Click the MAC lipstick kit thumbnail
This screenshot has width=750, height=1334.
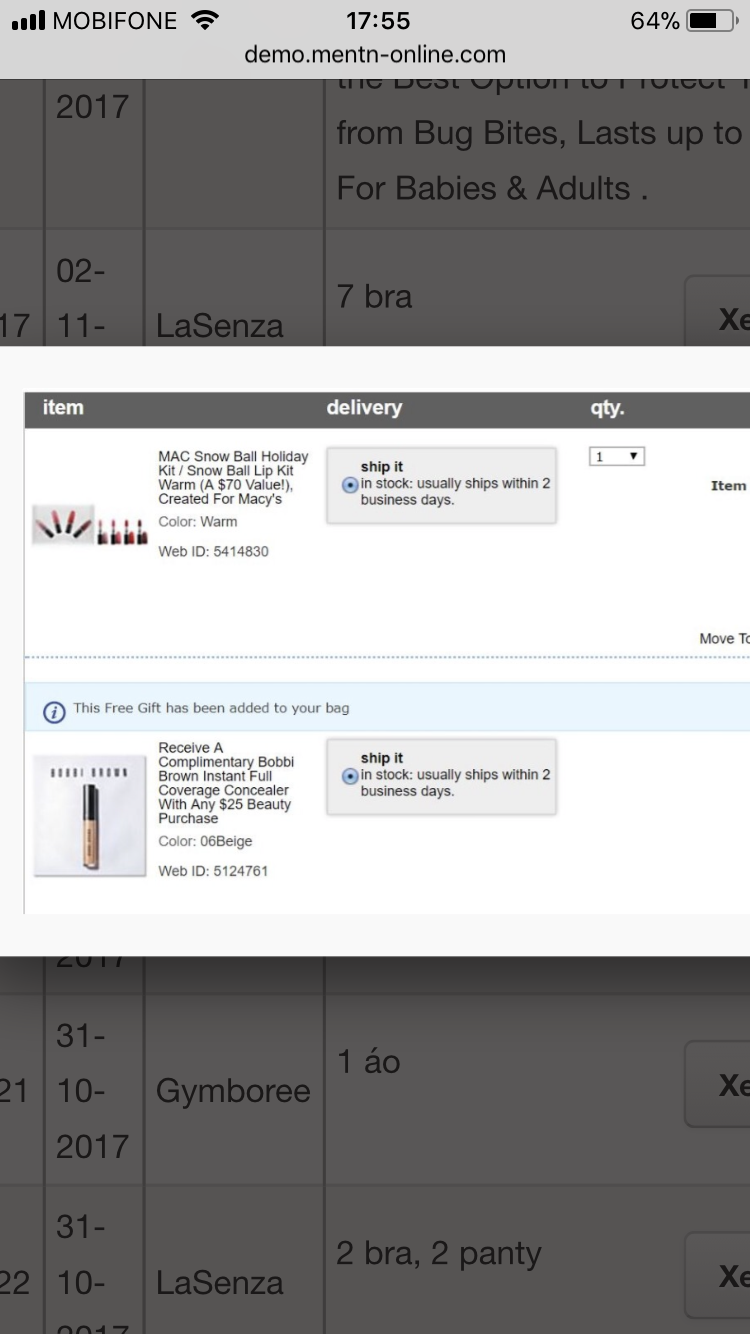click(90, 525)
